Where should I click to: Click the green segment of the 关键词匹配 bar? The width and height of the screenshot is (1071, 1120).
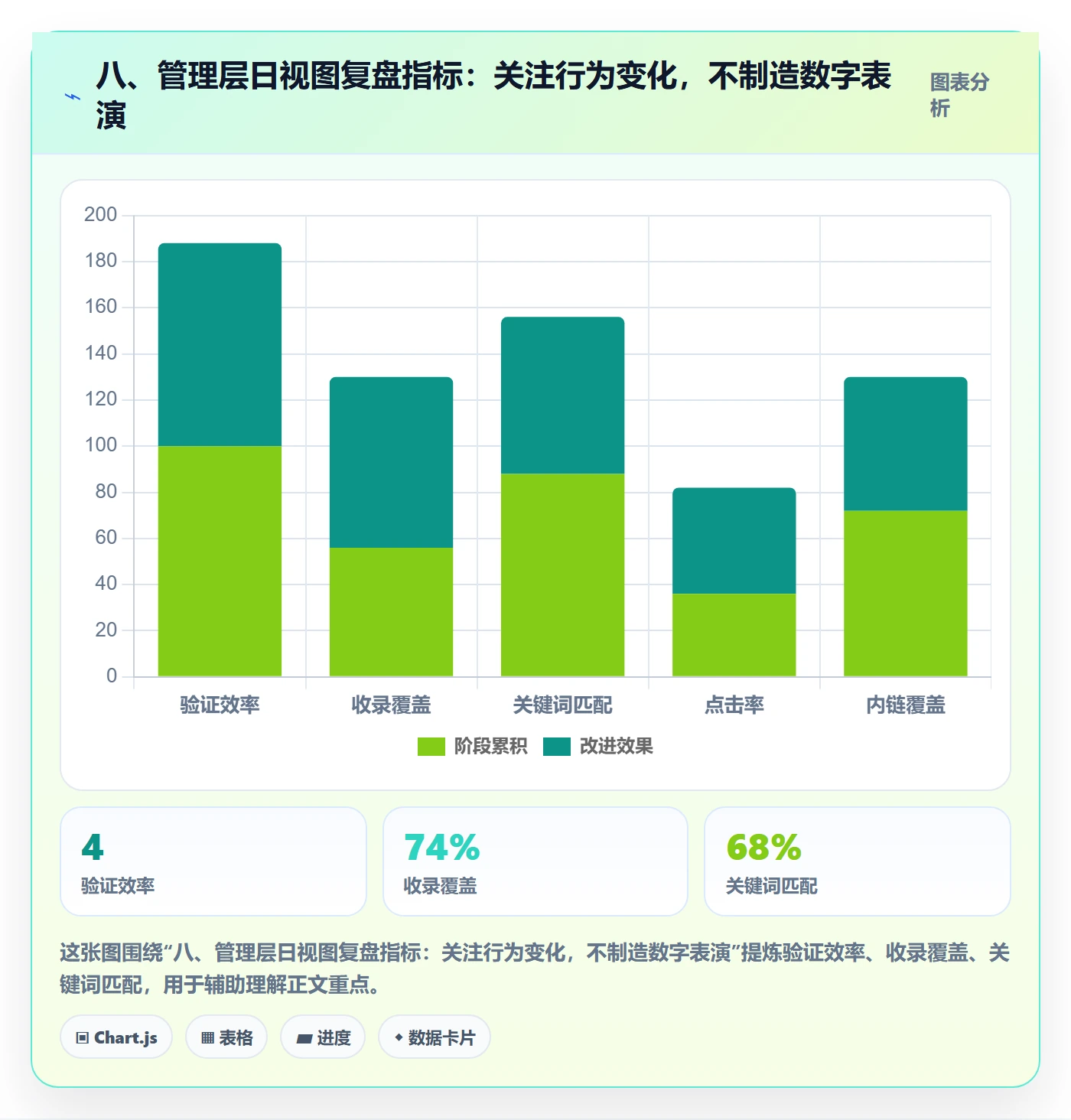coord(562,575)
